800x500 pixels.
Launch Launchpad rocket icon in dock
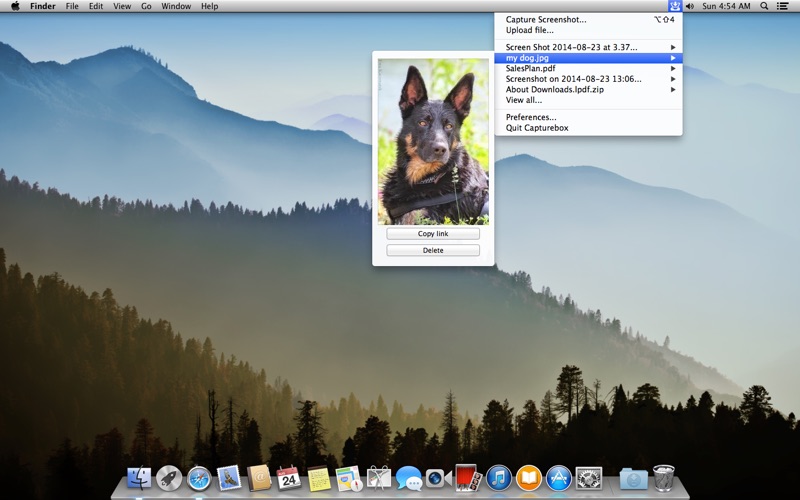pos(169,479)
